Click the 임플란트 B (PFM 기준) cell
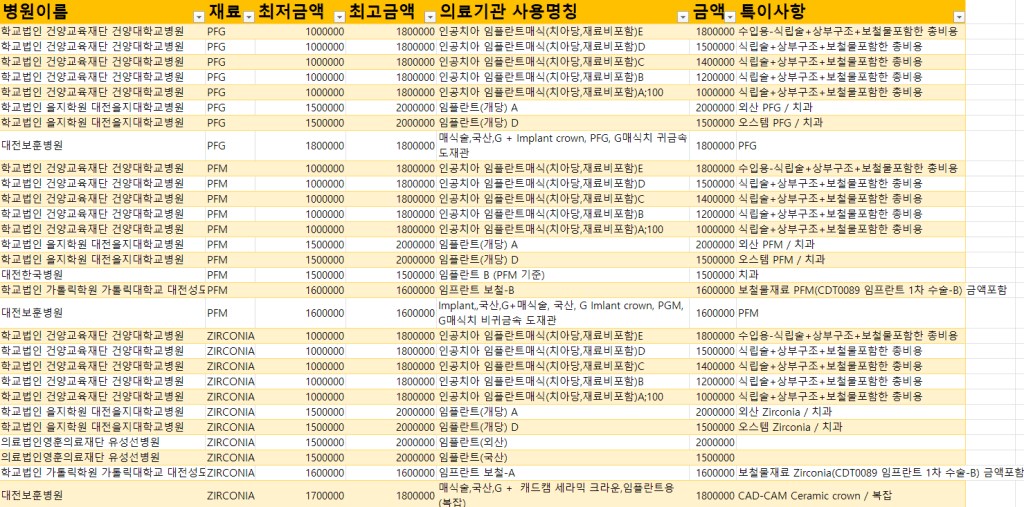Viewport: 1024px width, 507px height. click(x=565, y=275)
